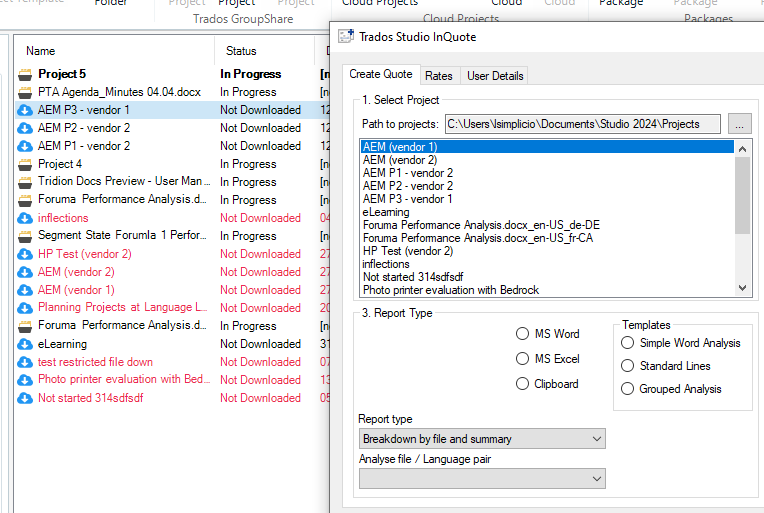Switch to the Create Quote tab

[381, 75]
